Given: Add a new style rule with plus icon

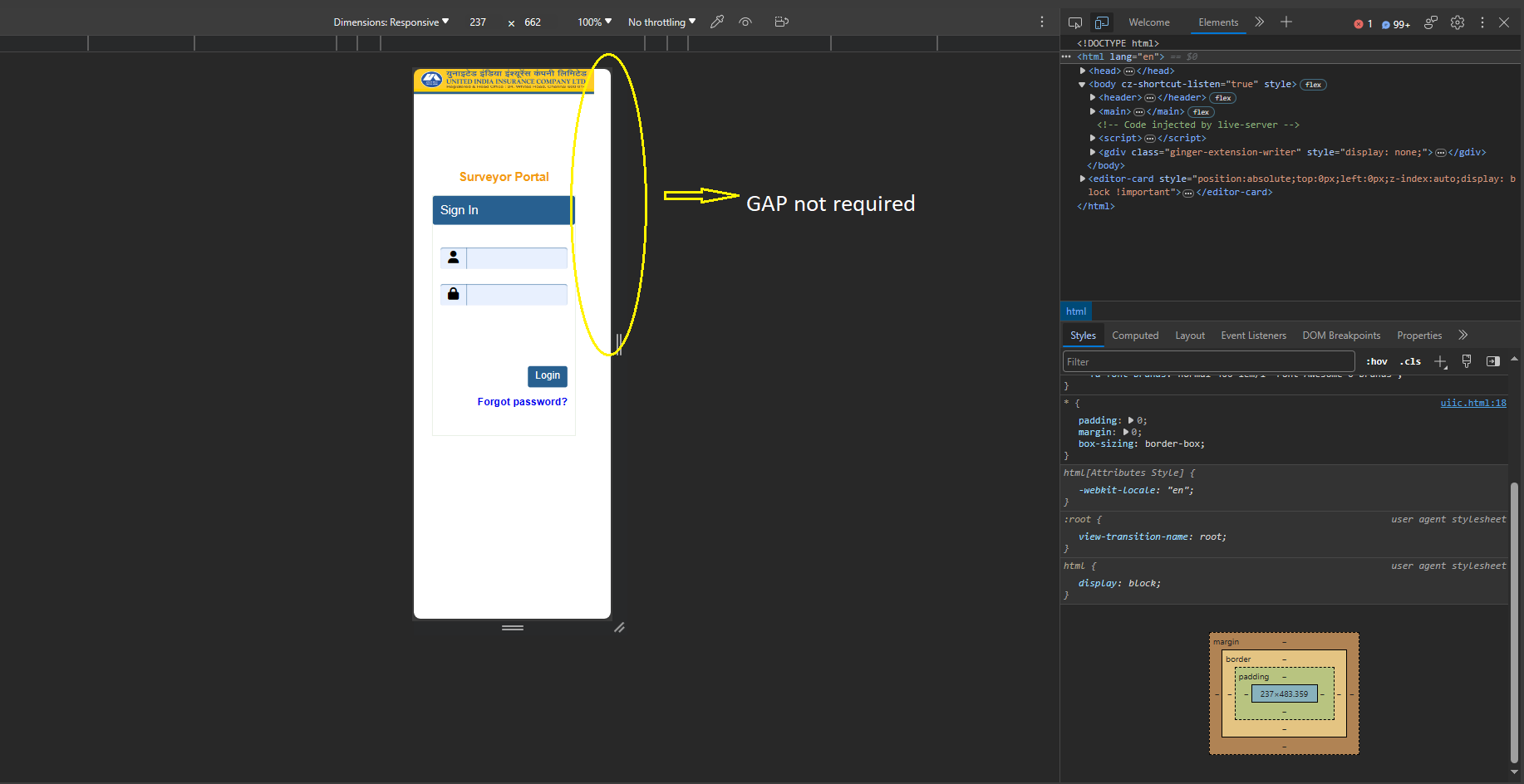Looking at the screenshot, I should coord(1441,361).
